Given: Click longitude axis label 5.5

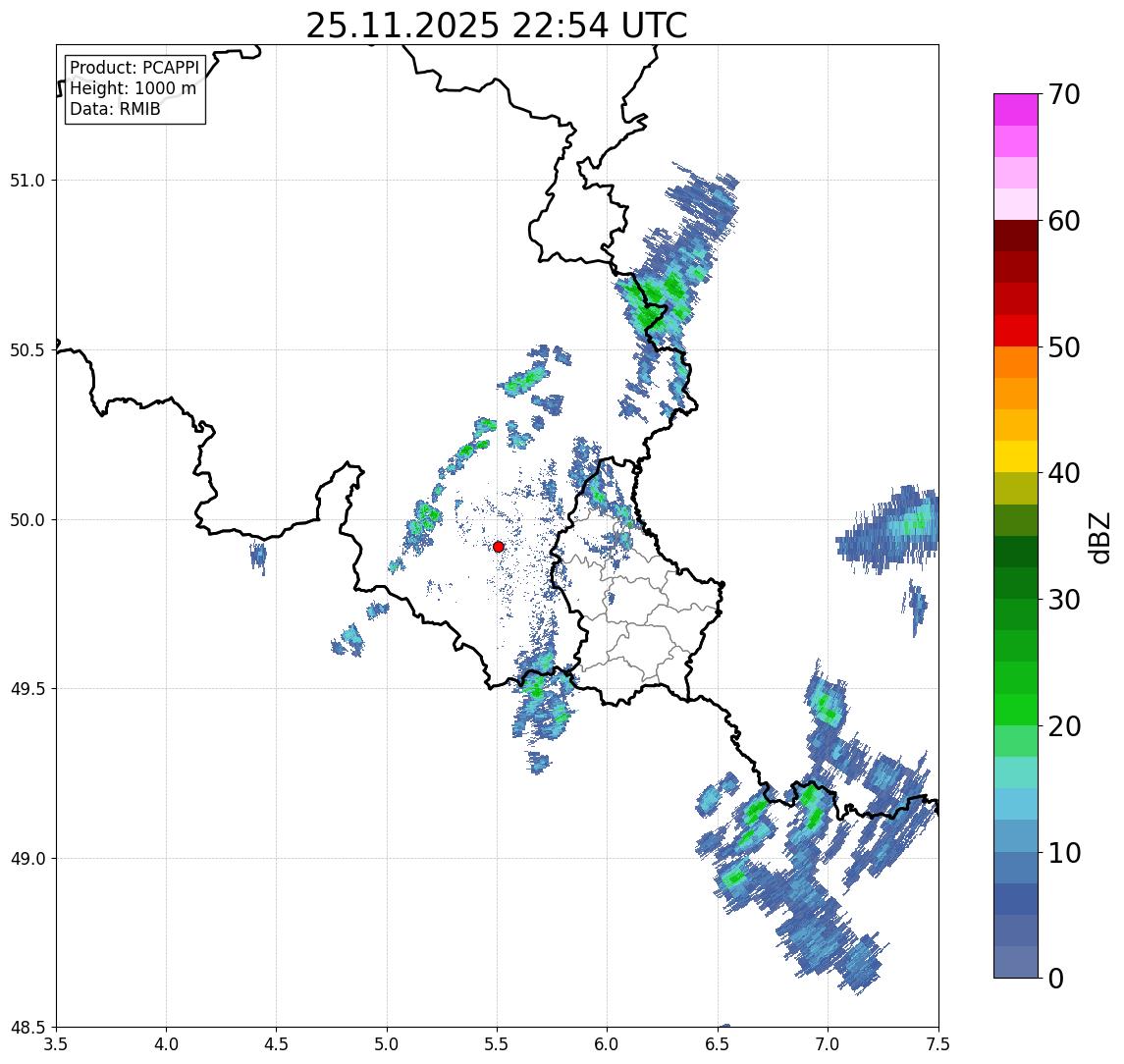Looking at the screenshot, I should [497, 1044].
